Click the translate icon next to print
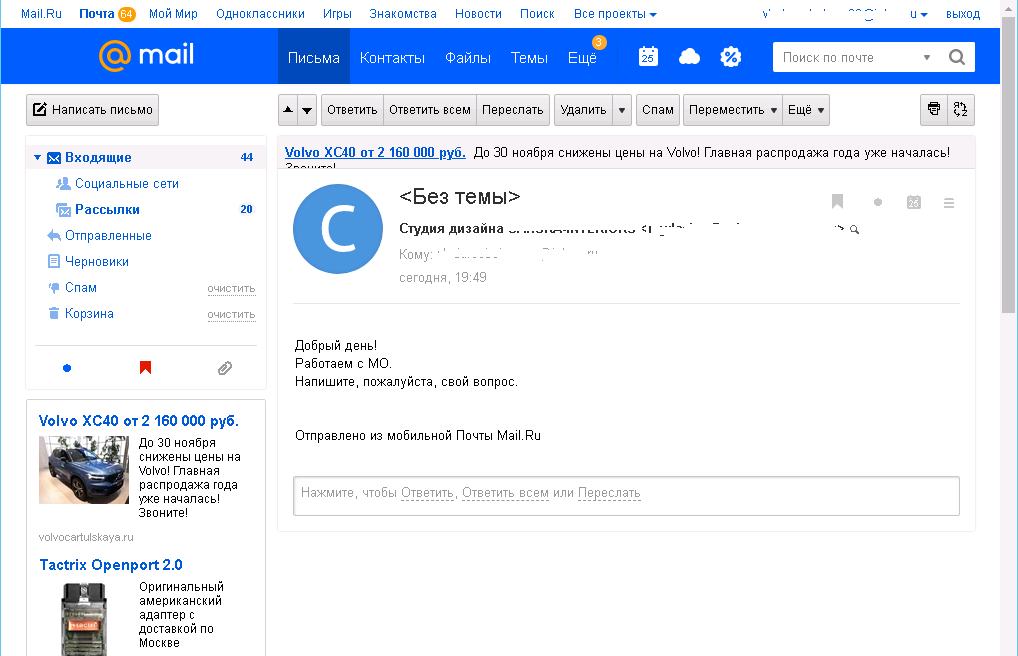This screenshot has width=1018, height=656. click(x=961, y=110)
